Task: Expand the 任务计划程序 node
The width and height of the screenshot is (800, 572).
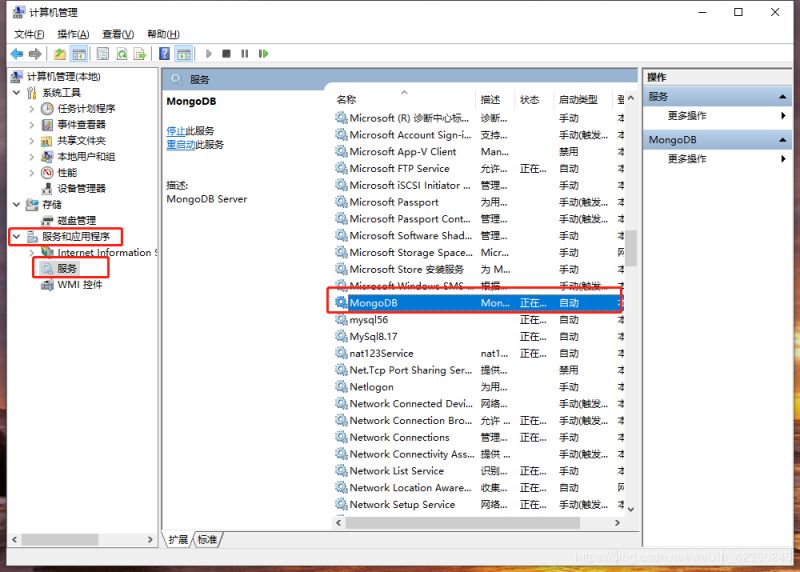Action: [x=32, y=109]
